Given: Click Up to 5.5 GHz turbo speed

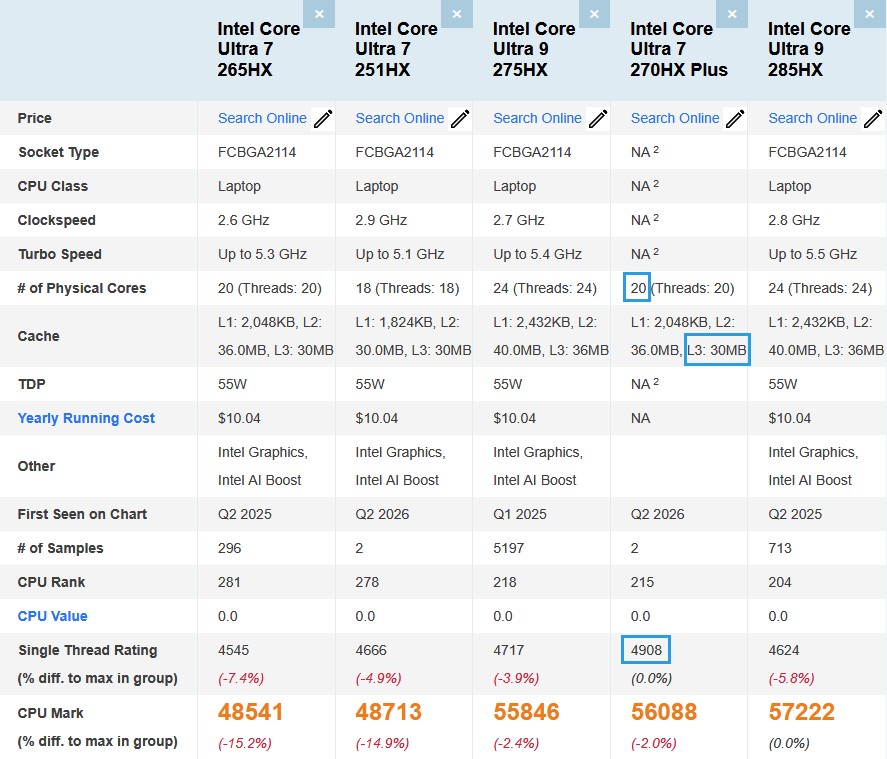Looking at the screenshot, I should 812,254.
